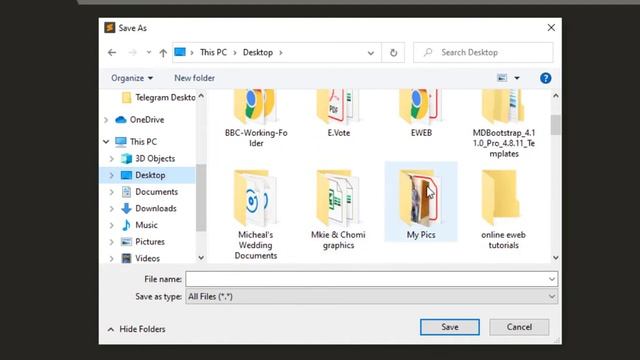The image size is (640, 360).
Task: Open the recent locations dropdown arrow
Action: 149,52
